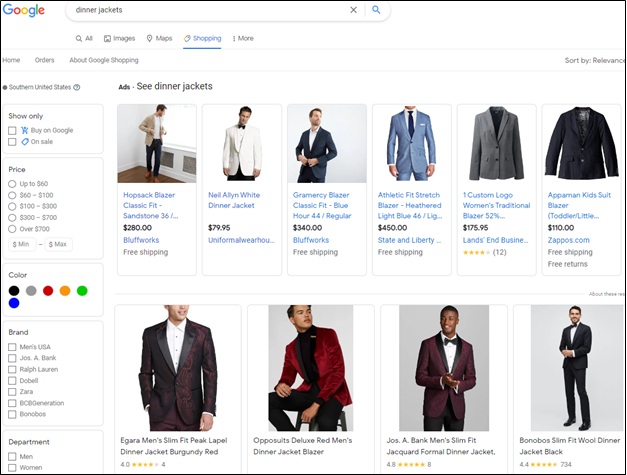This screenshot has height=475, width=627.
Task: Click the blue search magnifier icon
Action: pos(376,10)
